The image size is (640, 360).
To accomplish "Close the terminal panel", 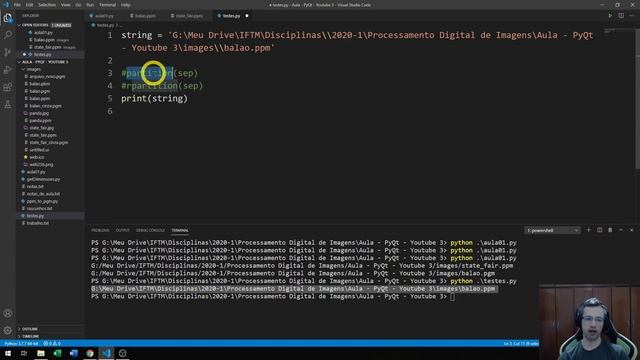I will click(x=631, y=230).
